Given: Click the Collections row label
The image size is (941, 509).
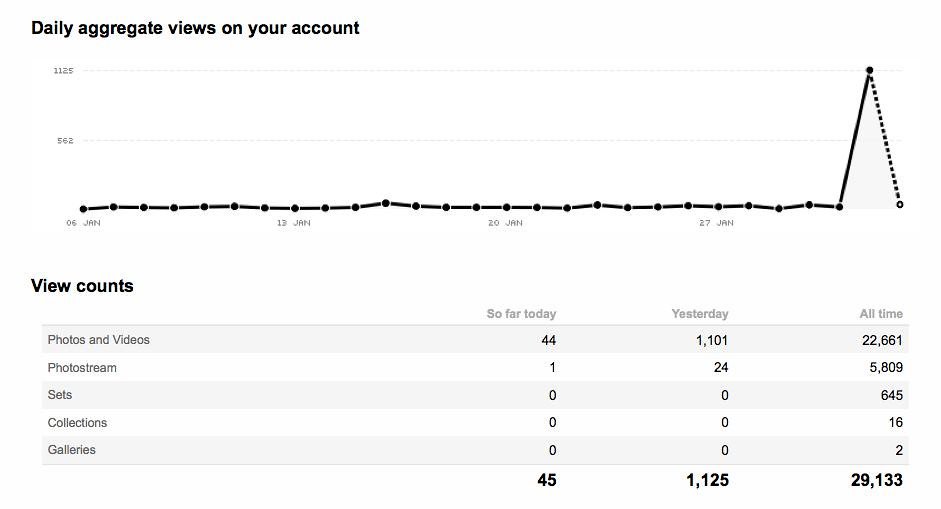Looking at the screenshot, I should tap(77, 423).
